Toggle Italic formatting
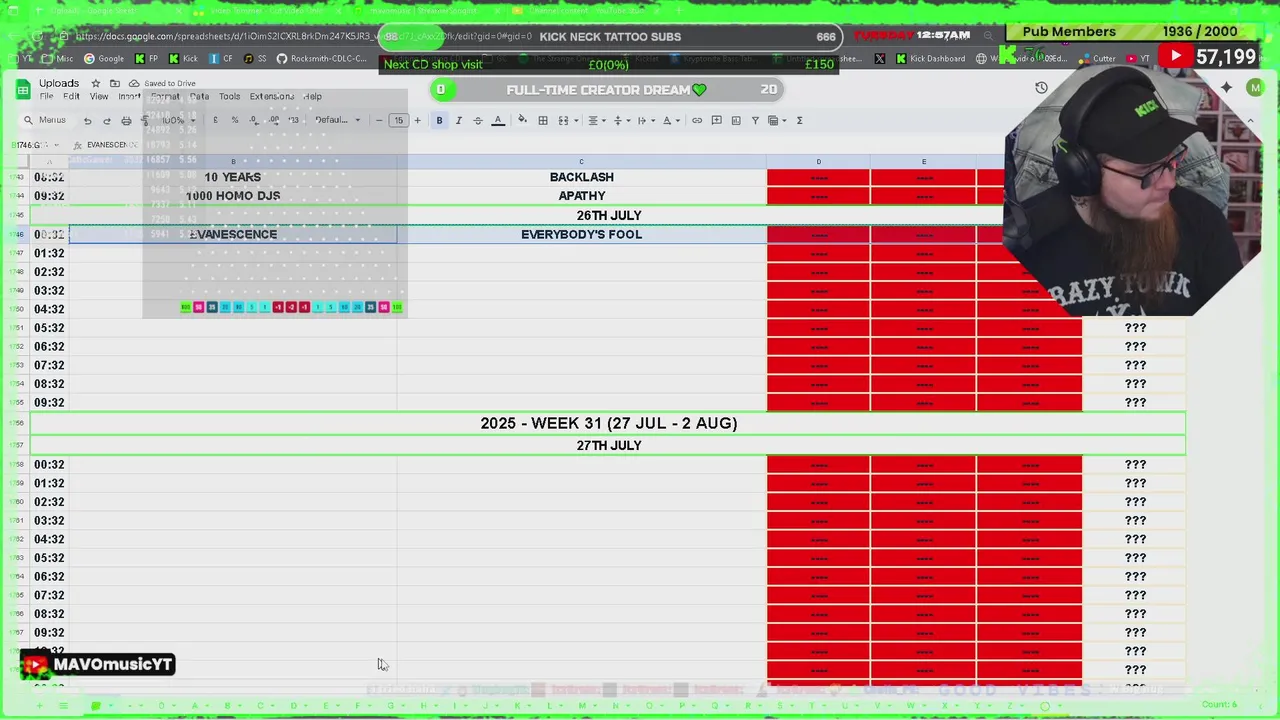Screen dimensions: 1280x720 click(459, 120)
